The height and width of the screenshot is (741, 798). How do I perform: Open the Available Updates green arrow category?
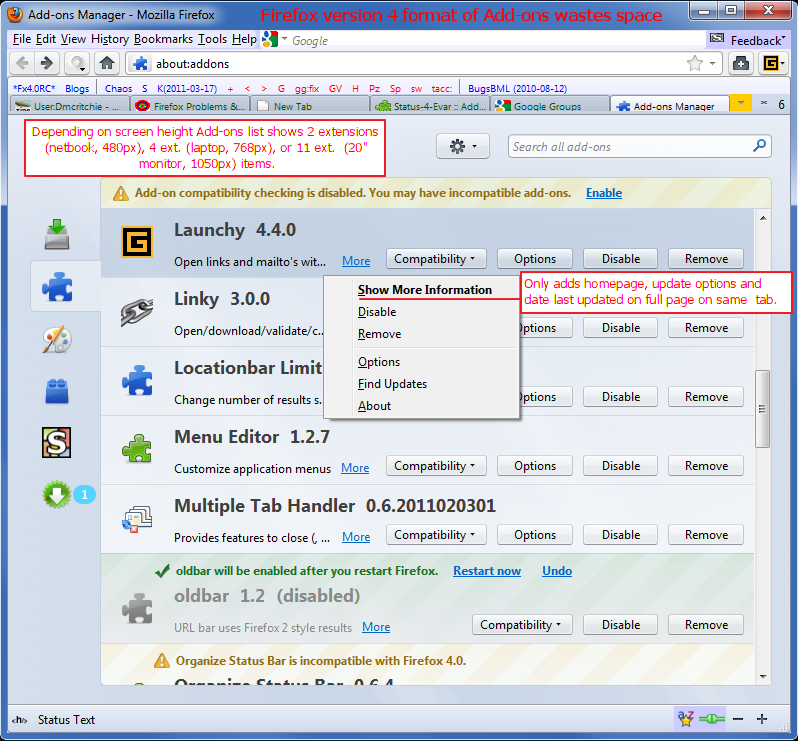click(56, 494)
